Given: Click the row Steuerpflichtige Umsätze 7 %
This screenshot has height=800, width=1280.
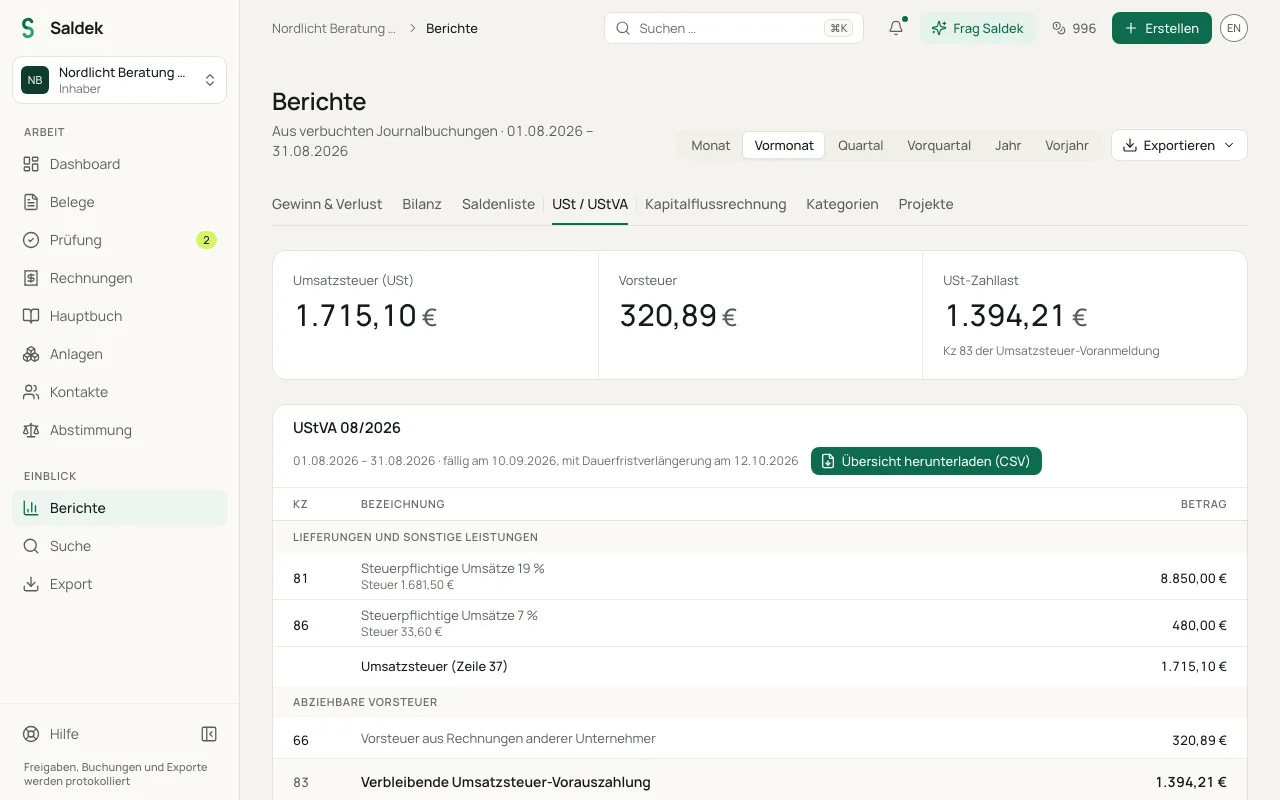Looking at the screenshot, I should tap(760, 624).
